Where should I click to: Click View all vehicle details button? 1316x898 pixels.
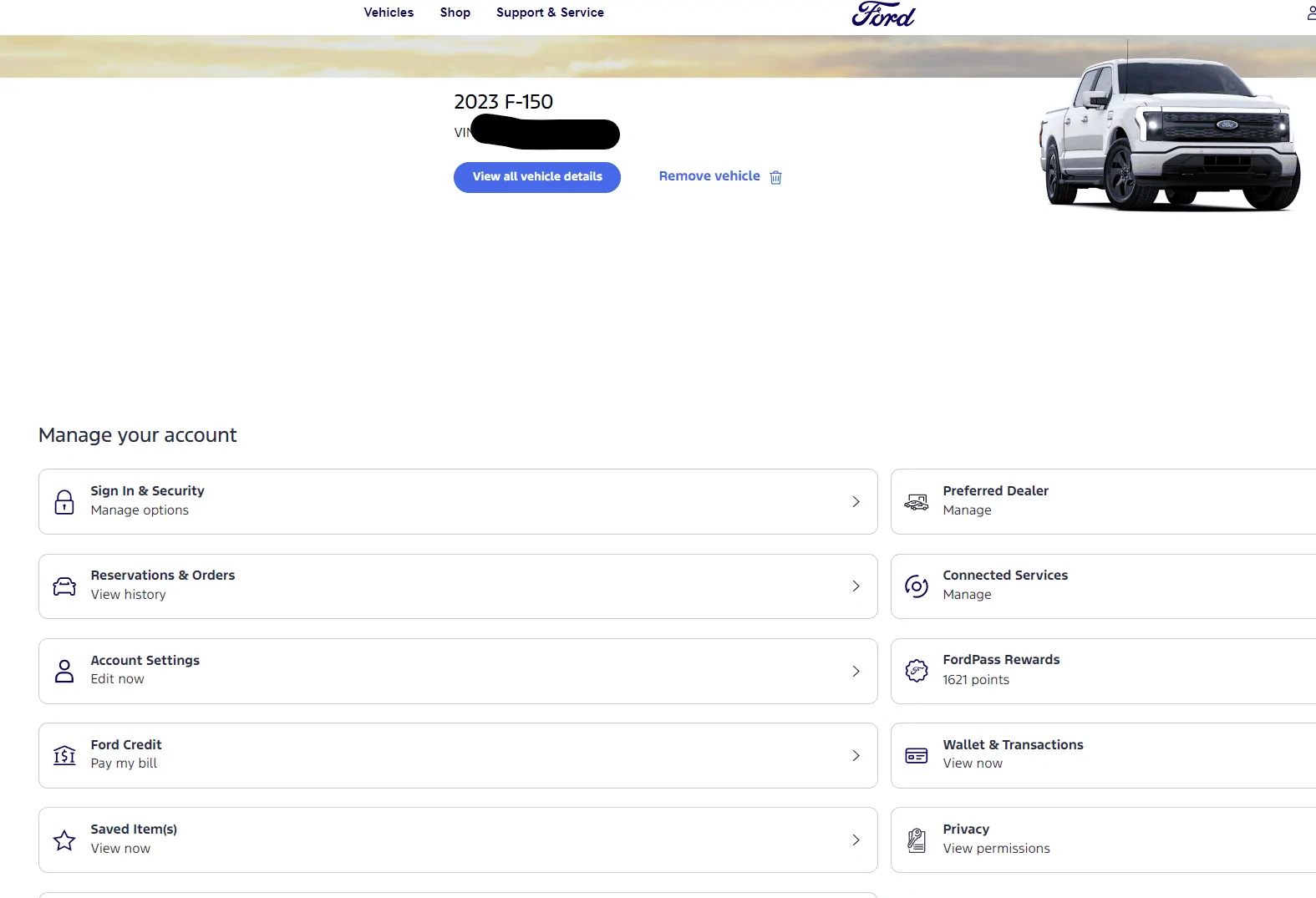(x=537, y=177)
